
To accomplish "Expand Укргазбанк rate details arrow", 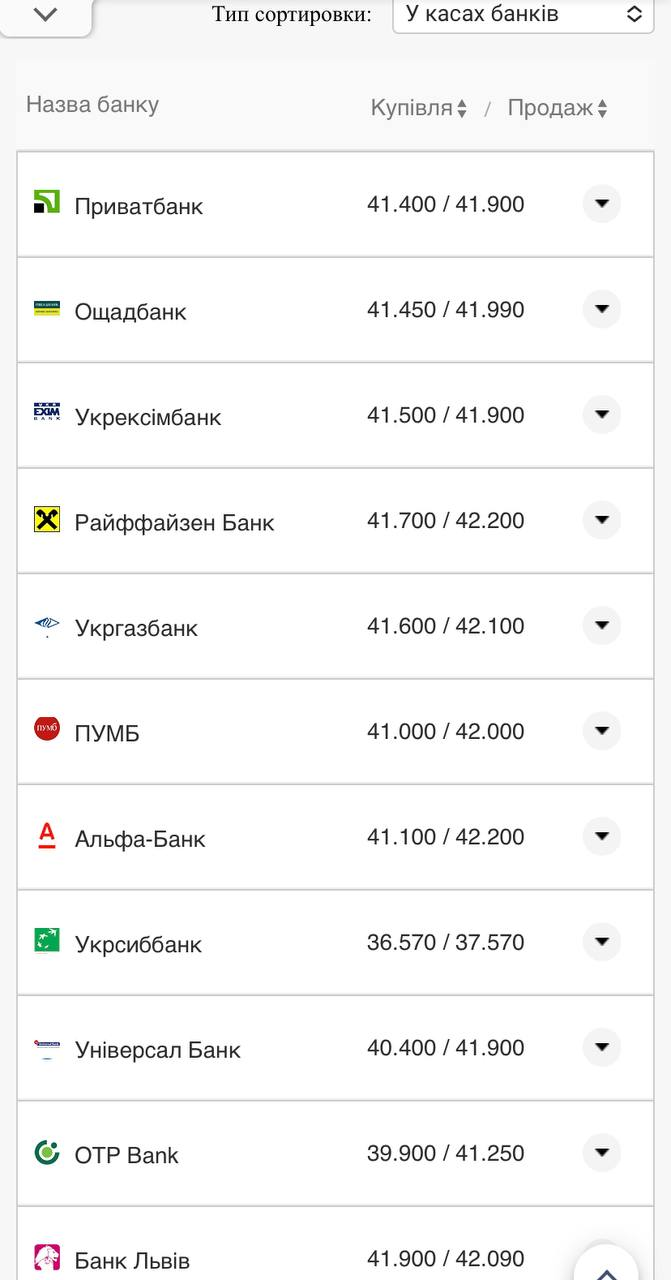I will tap(602, 626).
